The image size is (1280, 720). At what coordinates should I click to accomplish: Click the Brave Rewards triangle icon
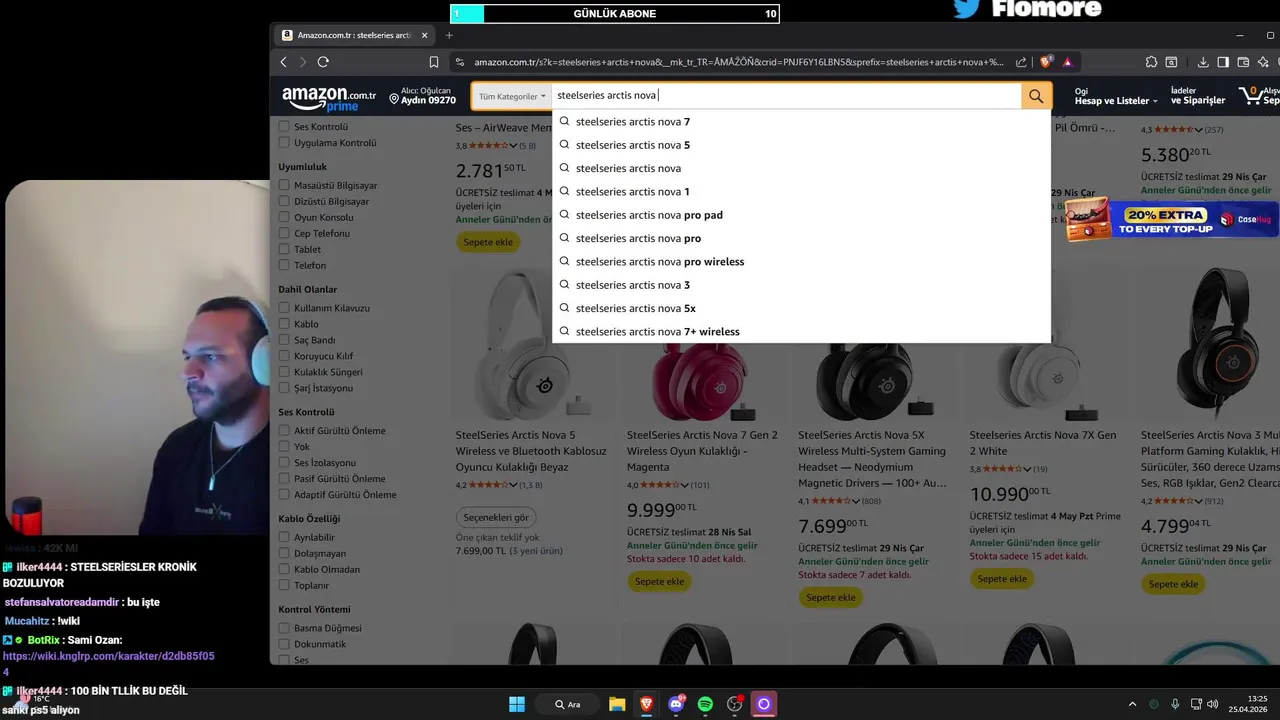1067,62
